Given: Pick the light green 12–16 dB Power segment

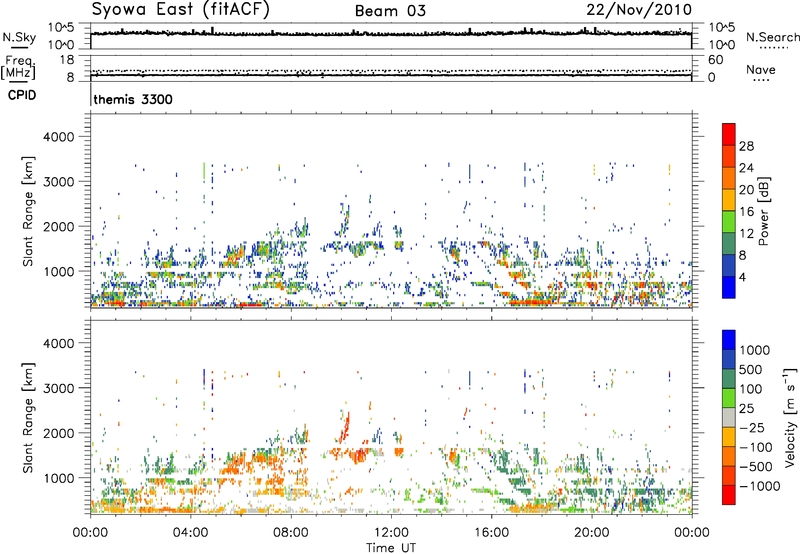Looking at the screenshot, I should tap(729, 221).
